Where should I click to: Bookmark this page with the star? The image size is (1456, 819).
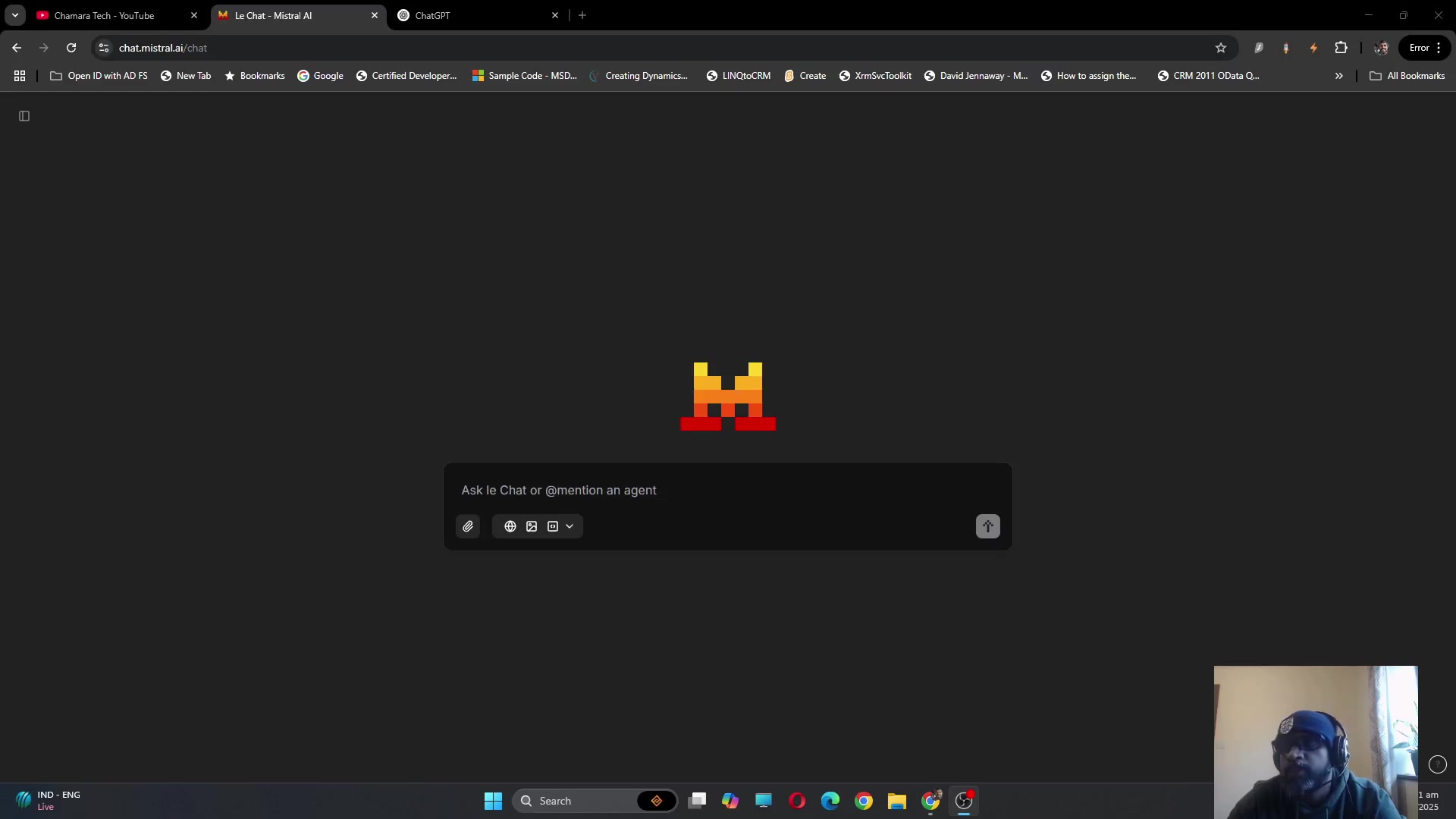click(x=1221, y=48)
